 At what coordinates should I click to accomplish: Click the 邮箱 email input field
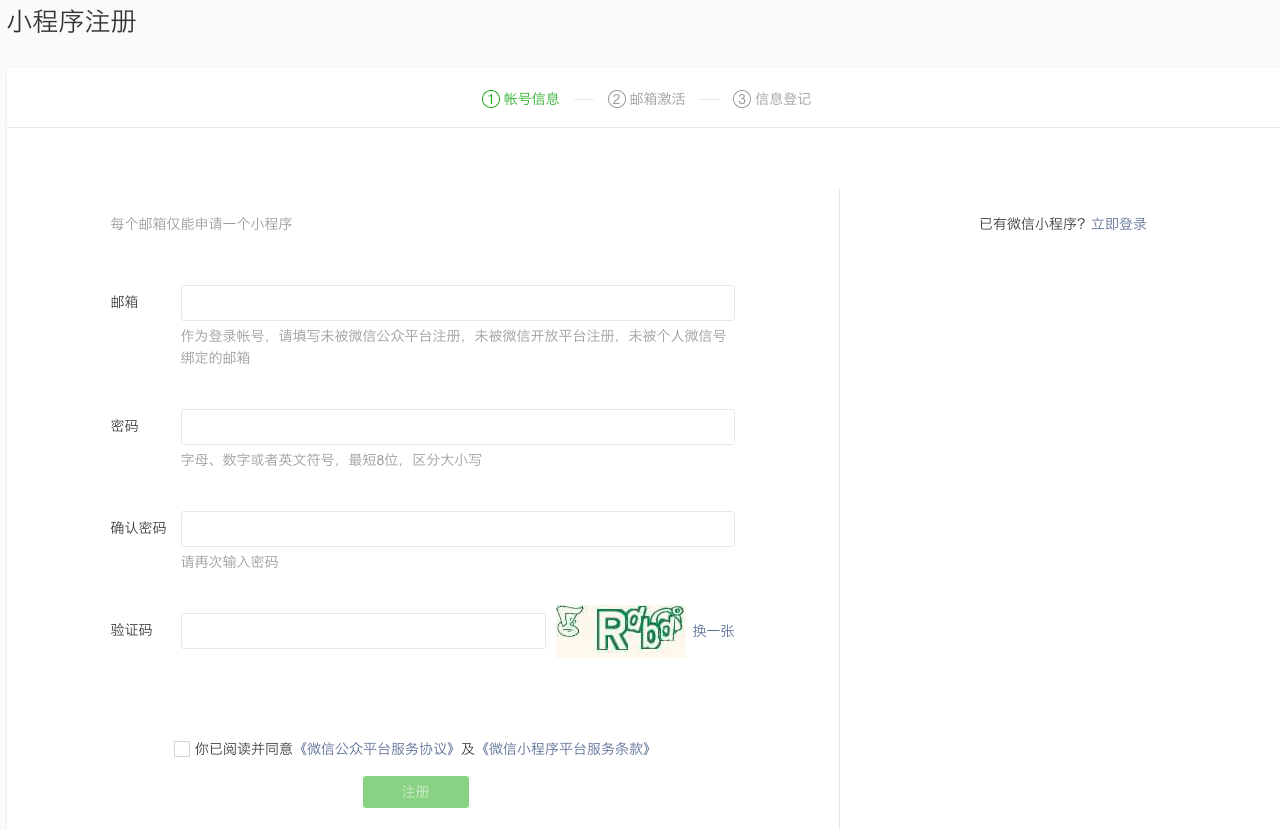[x=458, y=303]
